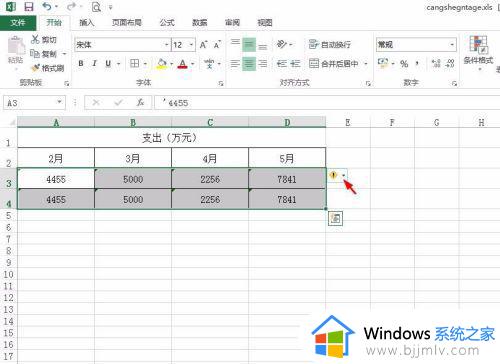Click the phonetic guide (文) icon
The width and height of the screenshot is (500, 364).
point(209,63)
